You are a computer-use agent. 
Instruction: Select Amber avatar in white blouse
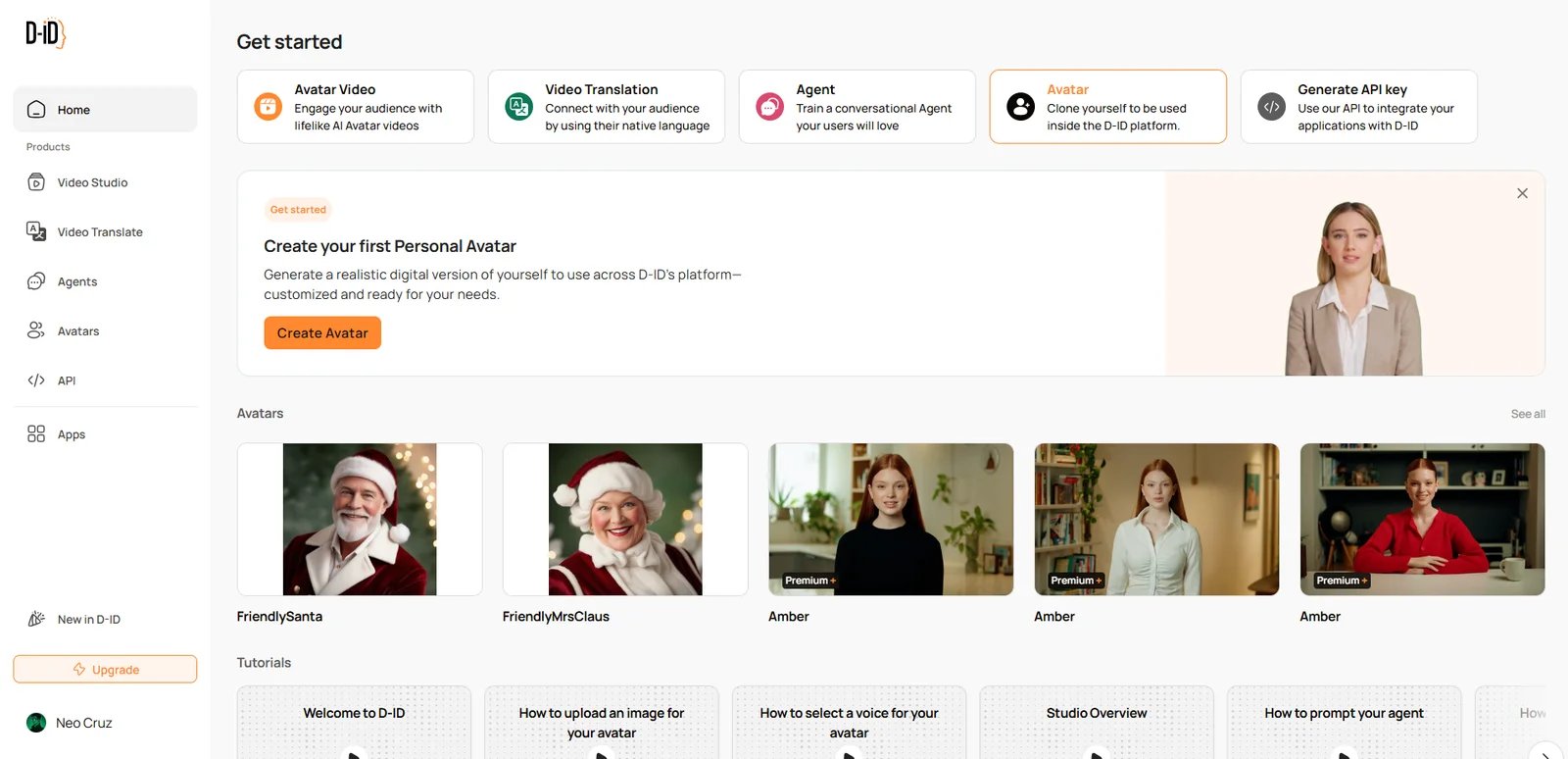[x=1156, y=519]
